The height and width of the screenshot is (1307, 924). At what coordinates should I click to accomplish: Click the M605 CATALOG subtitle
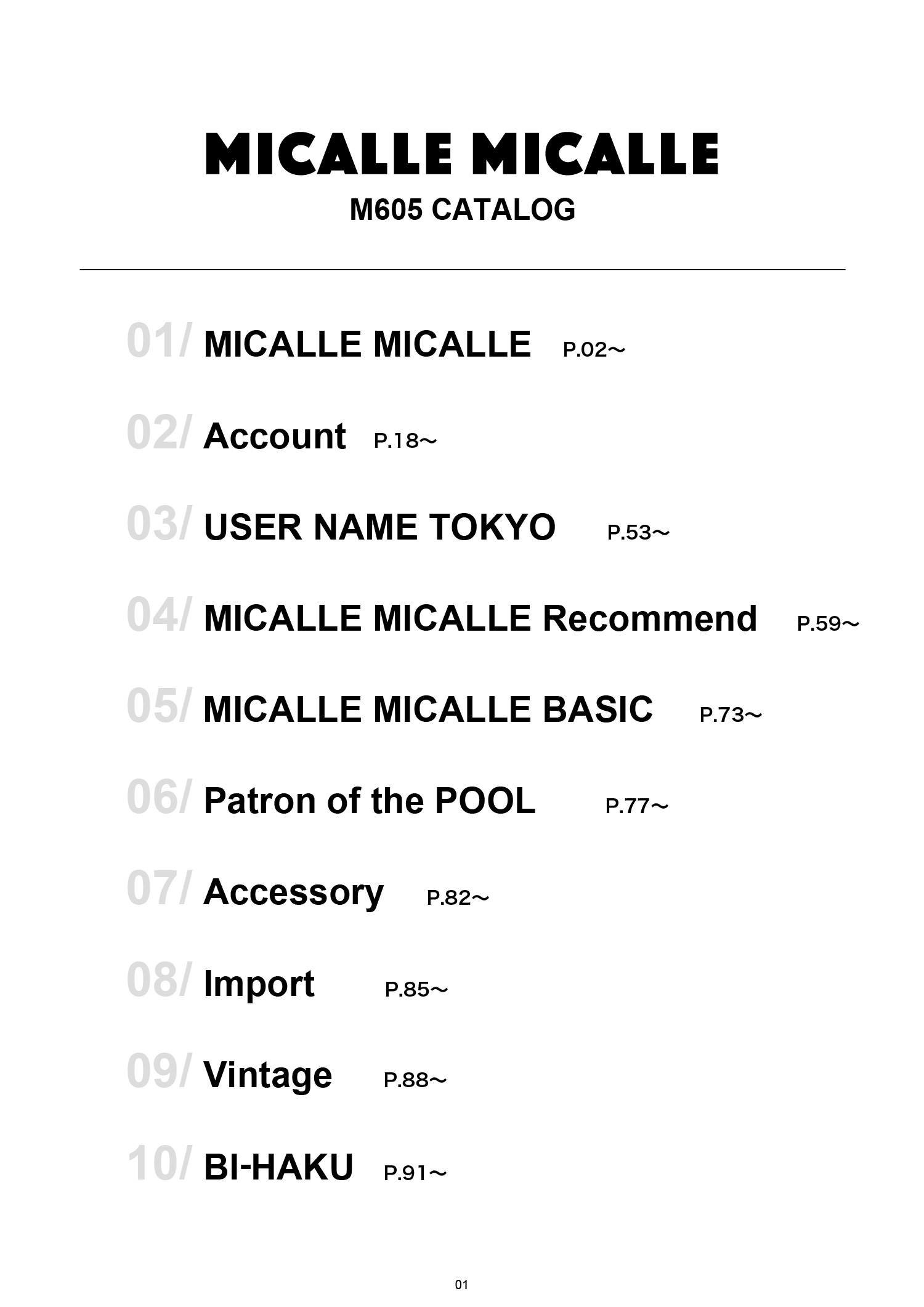(462, 209)
